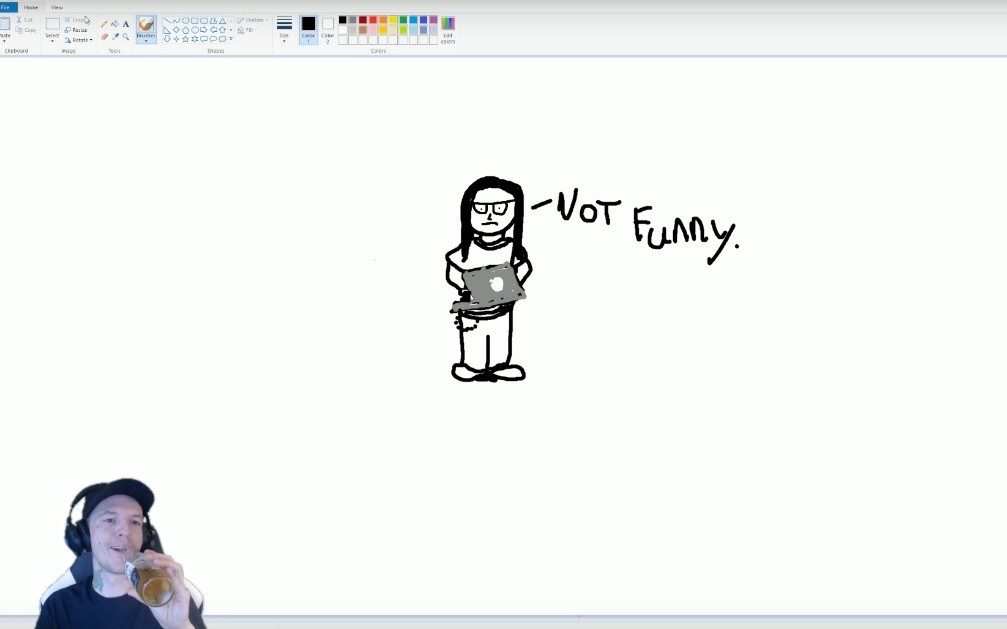Choose the Oval shape
The width and height of the screenshot is (1007, 629).
[x=186, y=21]
